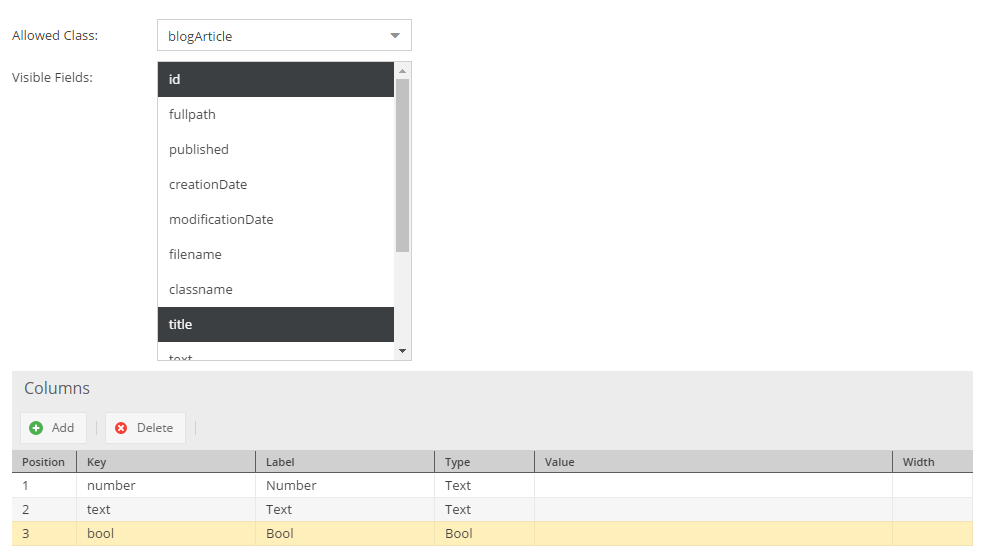Sort by the Position column header
Image resolution: width=983 pixels, height=560 pixels.
click(x=43, y=462)
